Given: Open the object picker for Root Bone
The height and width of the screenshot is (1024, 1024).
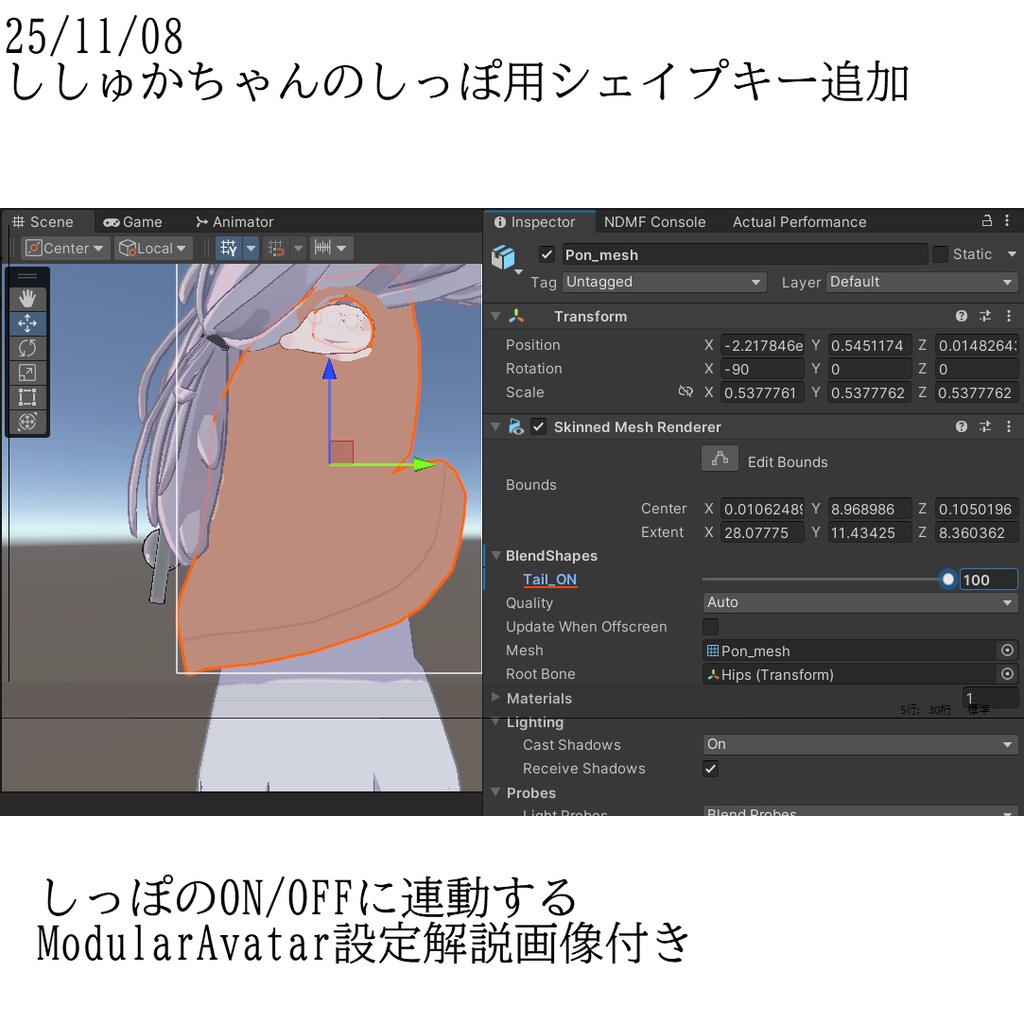Looking at the screenshot, I should click(x=1008, y=674).
